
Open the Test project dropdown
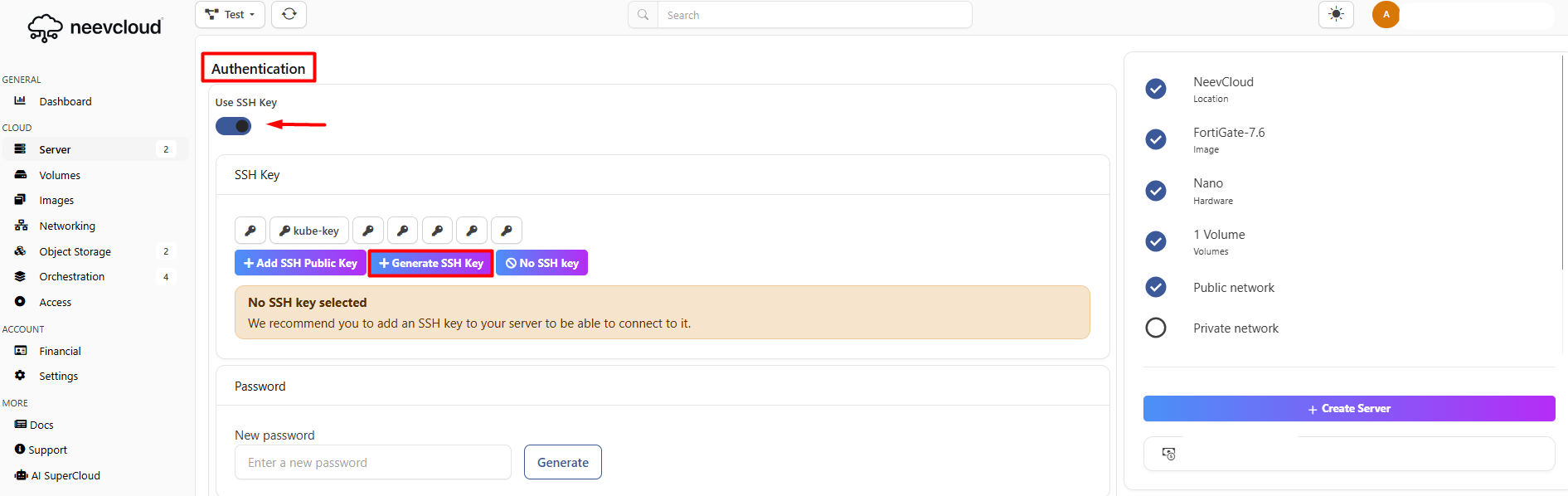(x=230, y=14)
